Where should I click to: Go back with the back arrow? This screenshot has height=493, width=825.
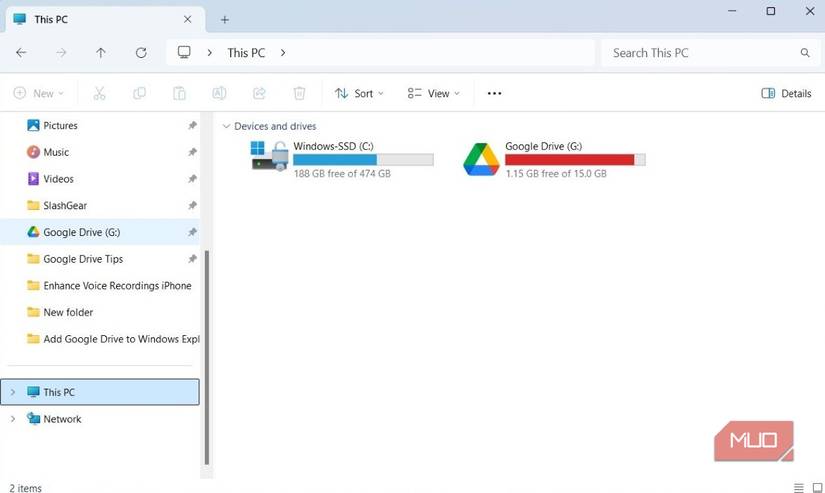tap(21, 53)
